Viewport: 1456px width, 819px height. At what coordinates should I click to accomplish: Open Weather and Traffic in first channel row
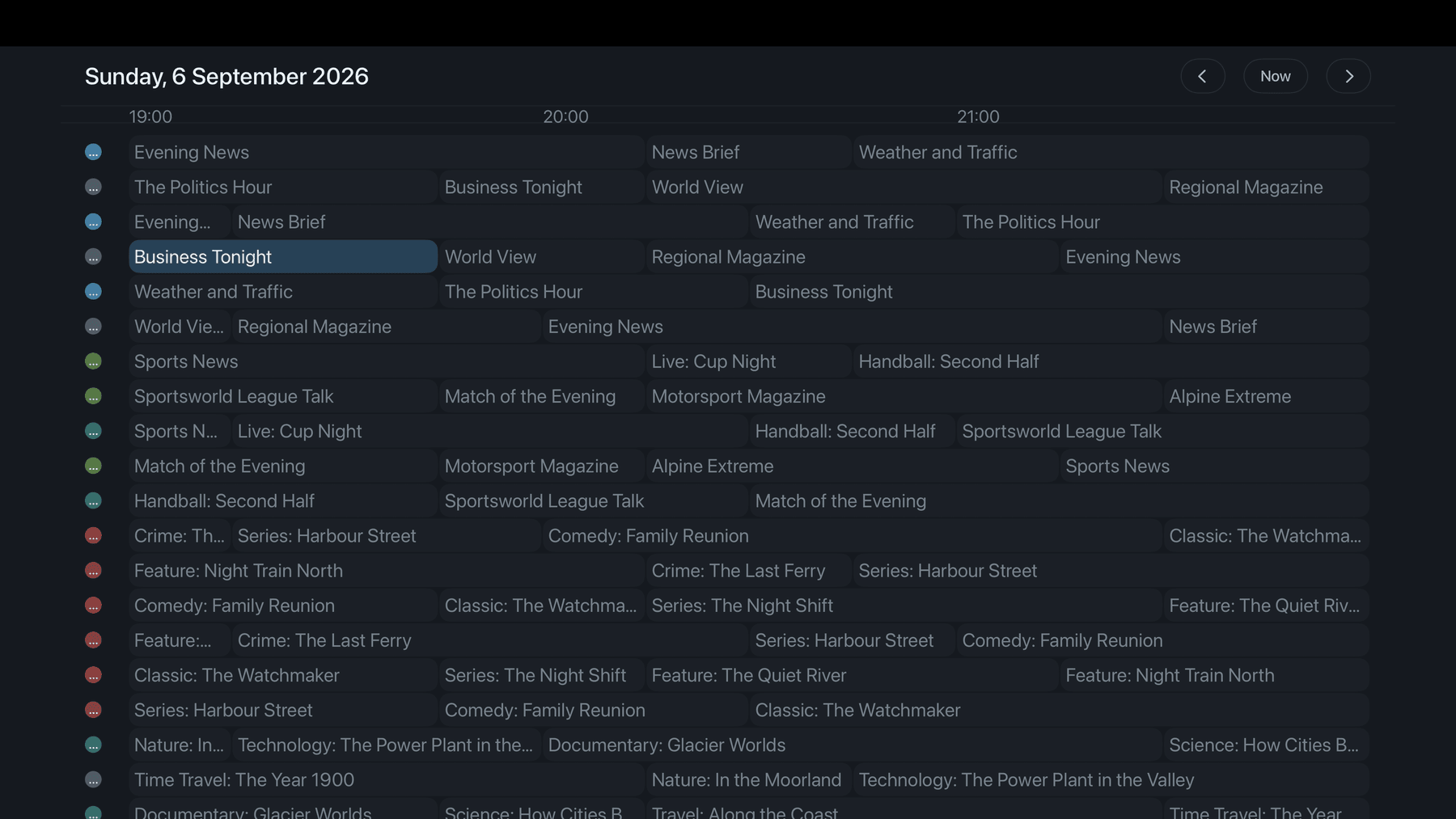[x=1111, y=152]
